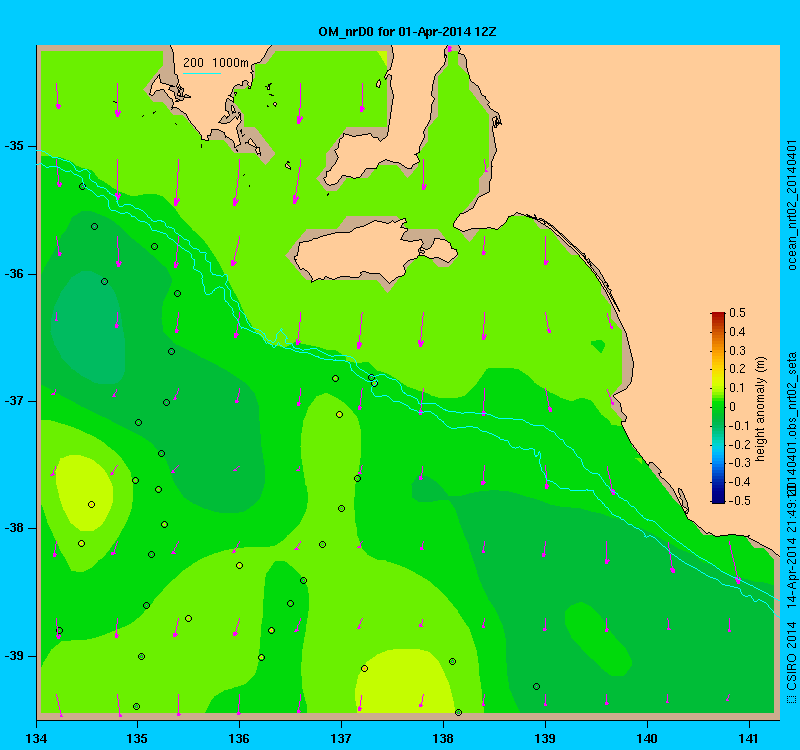Select the 0.5 label on the color bar

tap(737, 313)
